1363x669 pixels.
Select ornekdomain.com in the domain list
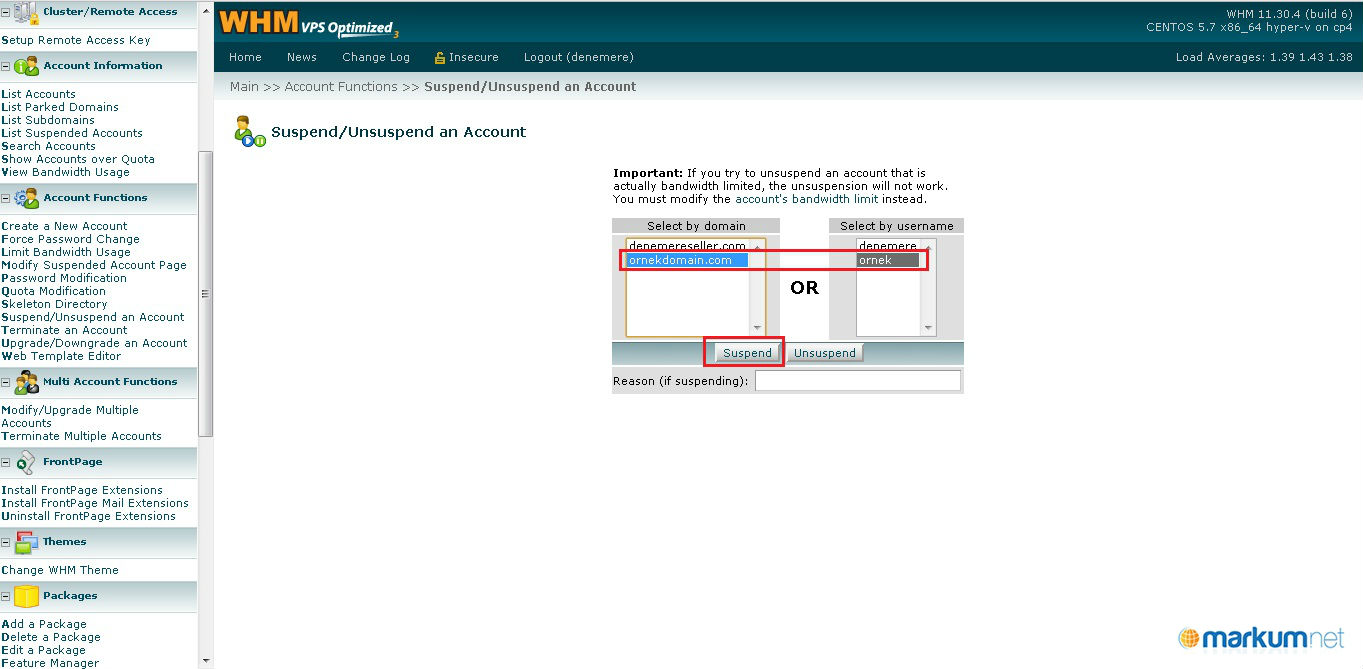(x=688, y=260)
